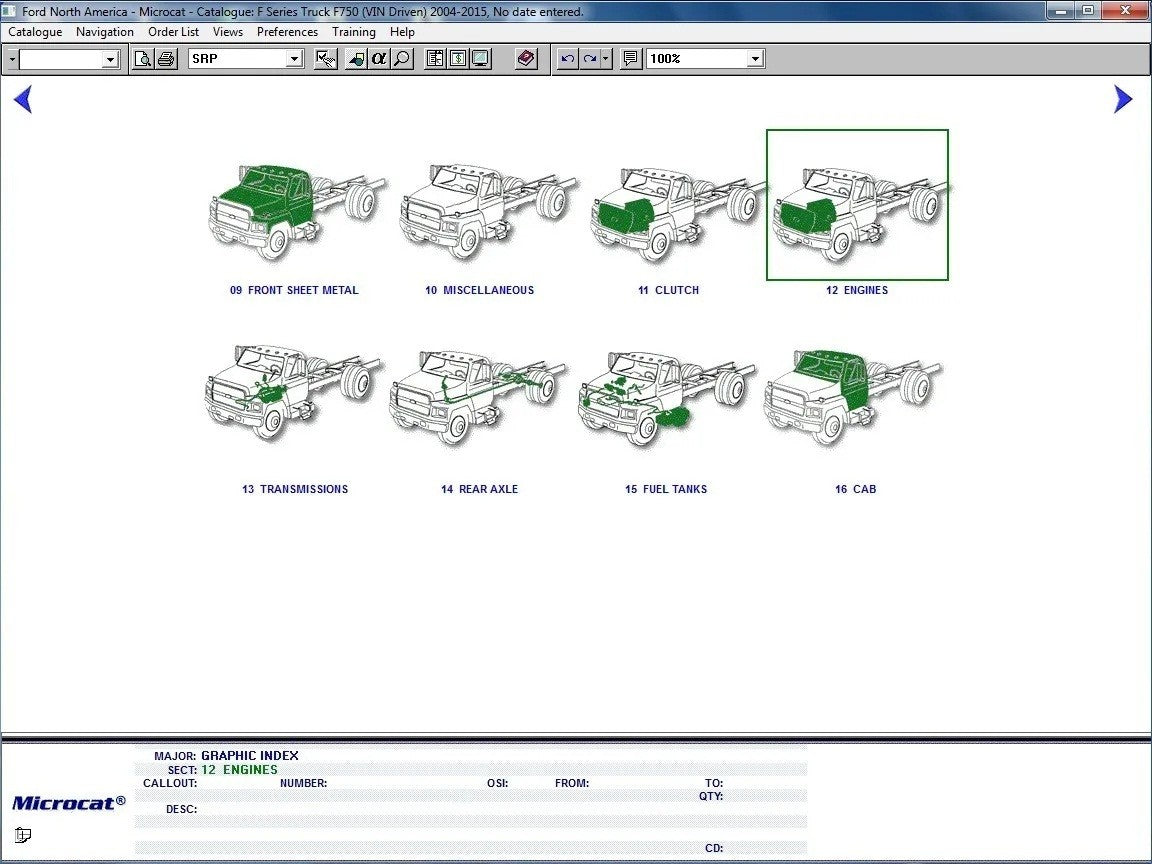Click the alpha symbol search icon
The width and height of the screenshot is (1152, 864).
click(x=379, y=59)
